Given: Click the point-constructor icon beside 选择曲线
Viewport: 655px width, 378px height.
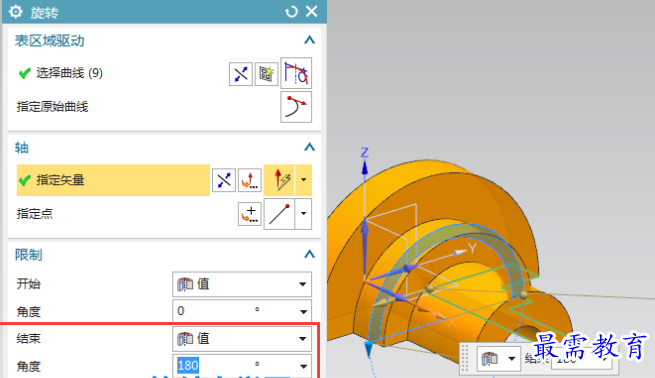Looking at the screenshot, I should [x=241, y=74].
